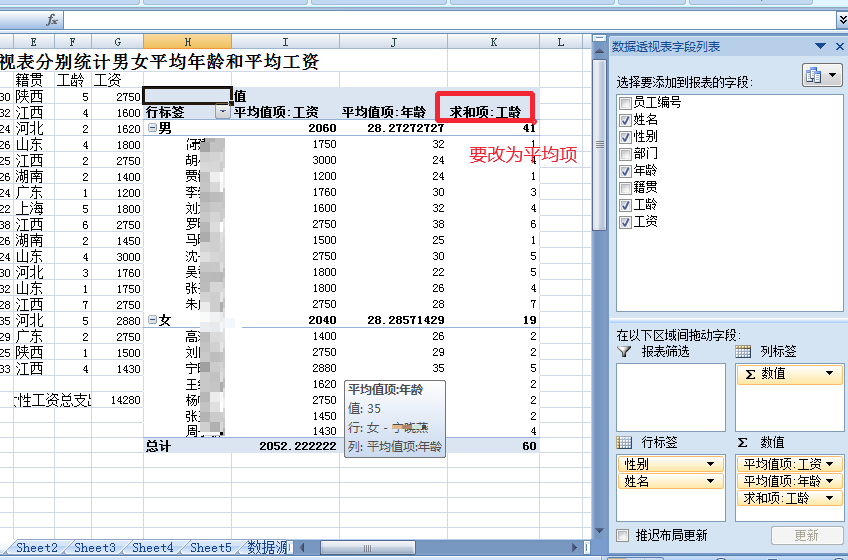848x560 pixels.
Task: Switch to Sheet4 tab
Action: pos(153,548)
